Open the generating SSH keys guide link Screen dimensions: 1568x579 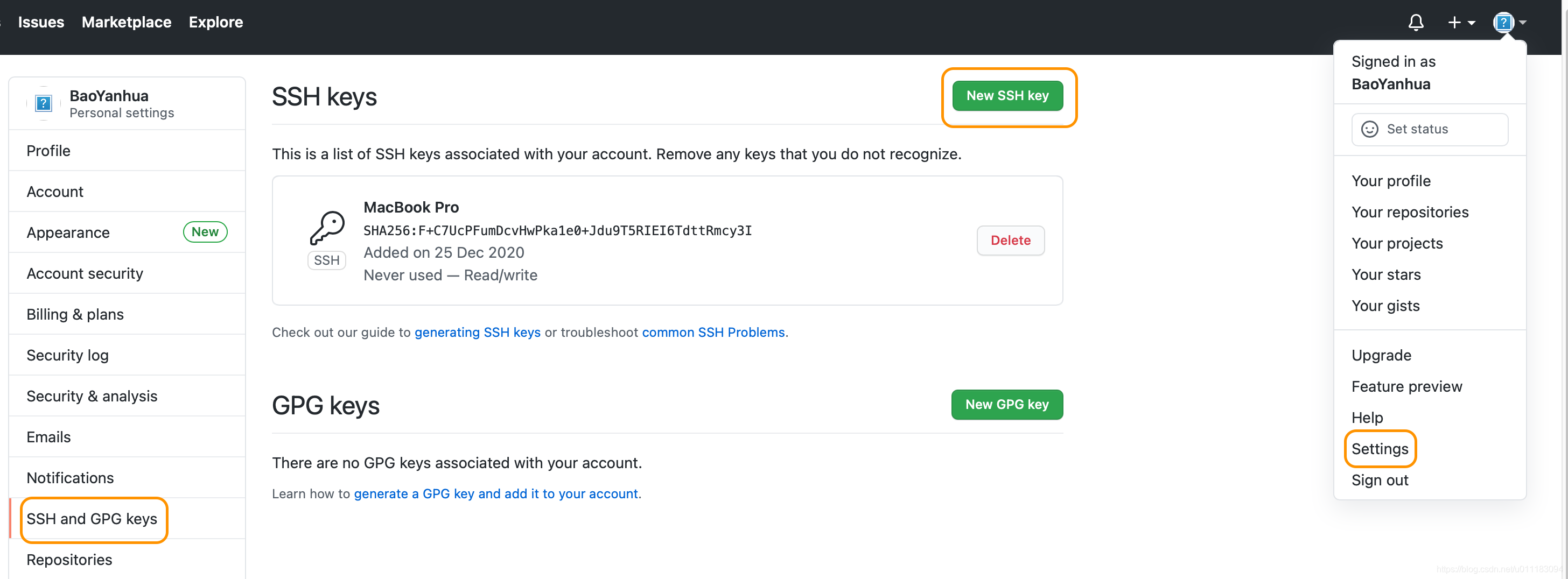[x=477, y=332]
